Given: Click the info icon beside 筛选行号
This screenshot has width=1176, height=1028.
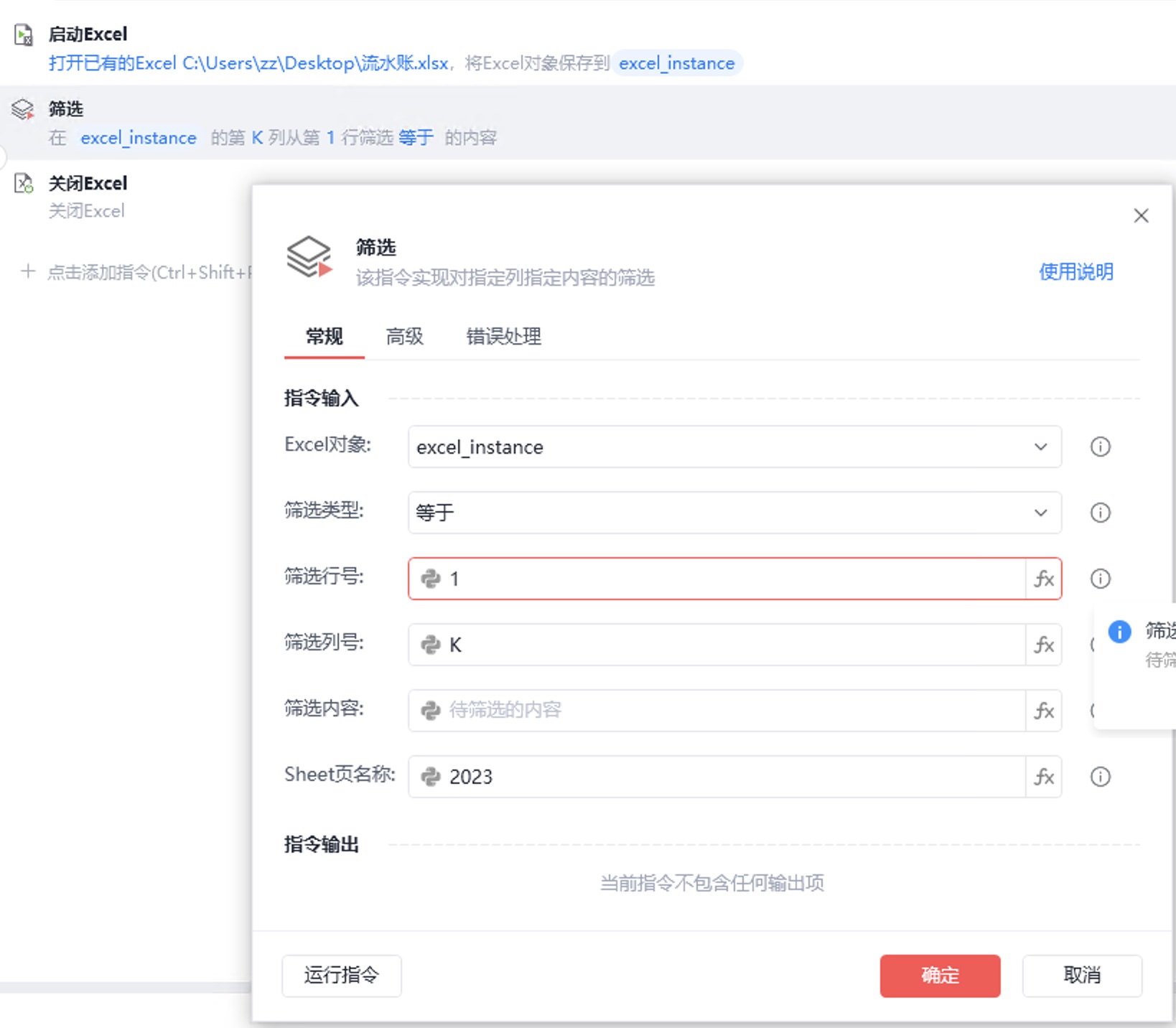Looking at the screenshot, I should [1100, 579].
